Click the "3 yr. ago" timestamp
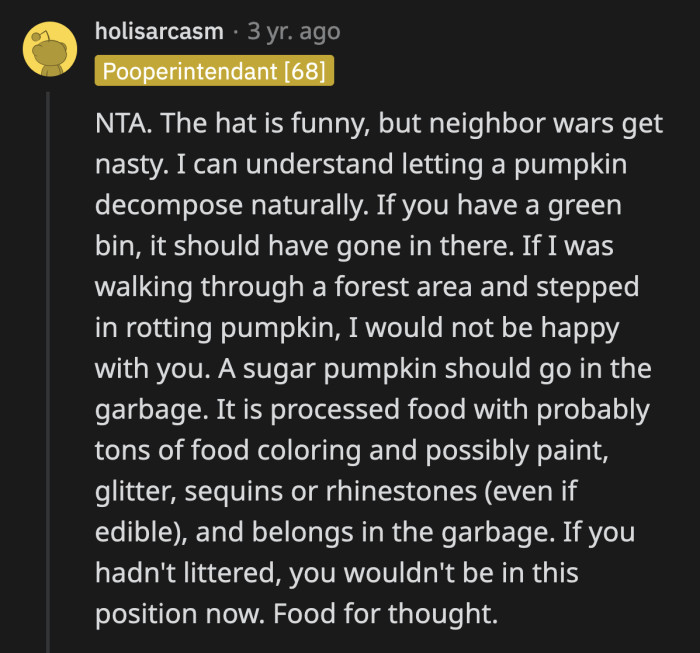 click(294, 31)
